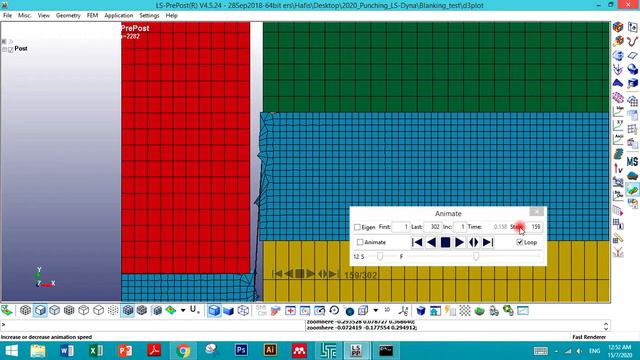Close the Animate dialog
Screen dimensions: 640x360
coord(536,211)
